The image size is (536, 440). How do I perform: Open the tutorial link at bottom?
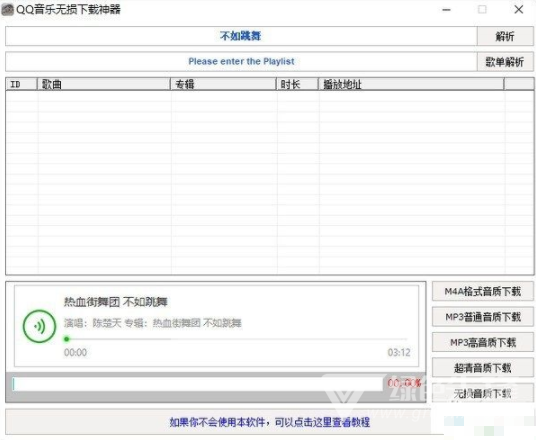coord(270,422)
